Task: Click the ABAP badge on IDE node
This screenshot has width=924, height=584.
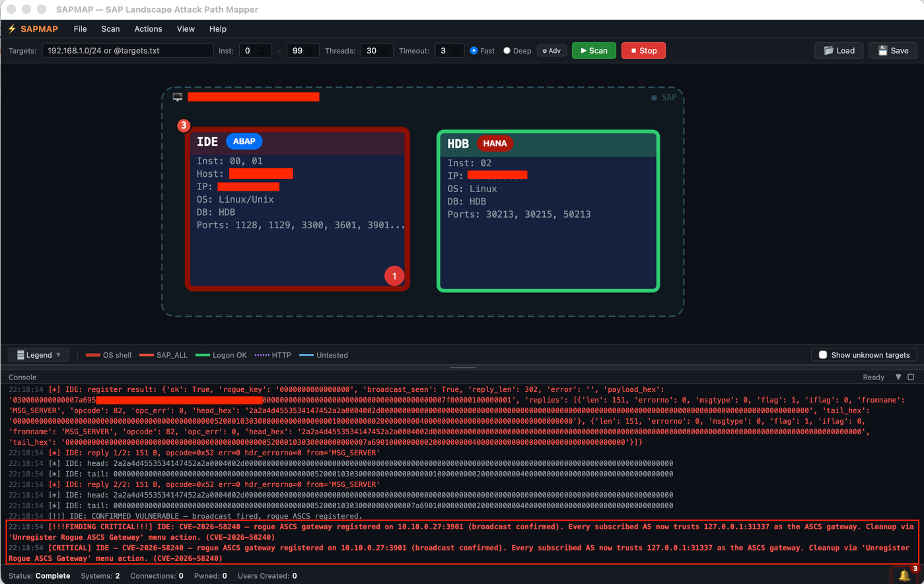Action: click(244, 141)
